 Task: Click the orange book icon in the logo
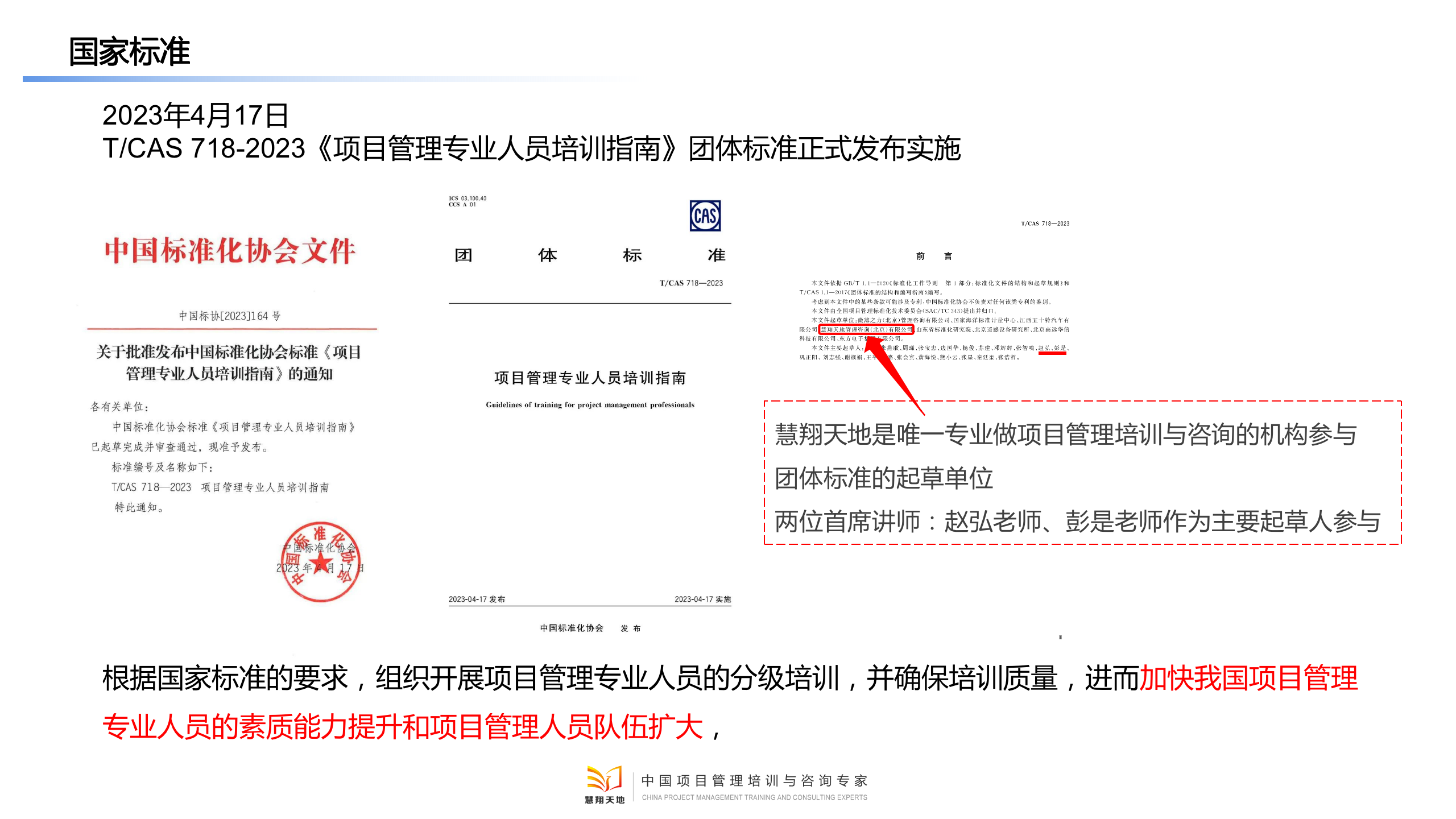605,775
